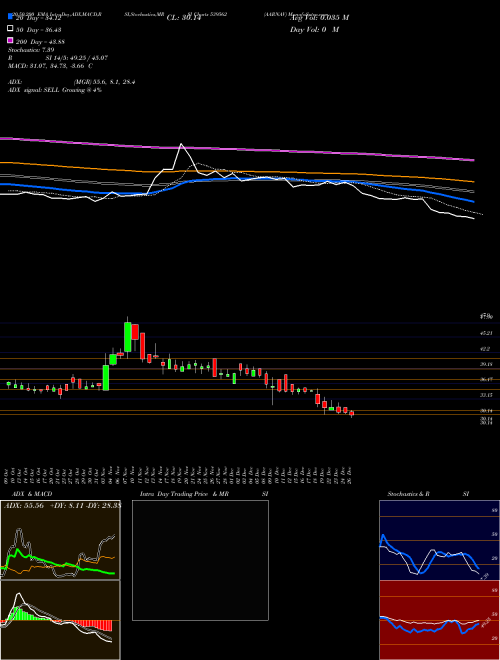Click the 'Stochastics: 7.39' readout

click(x=31, y=50)
